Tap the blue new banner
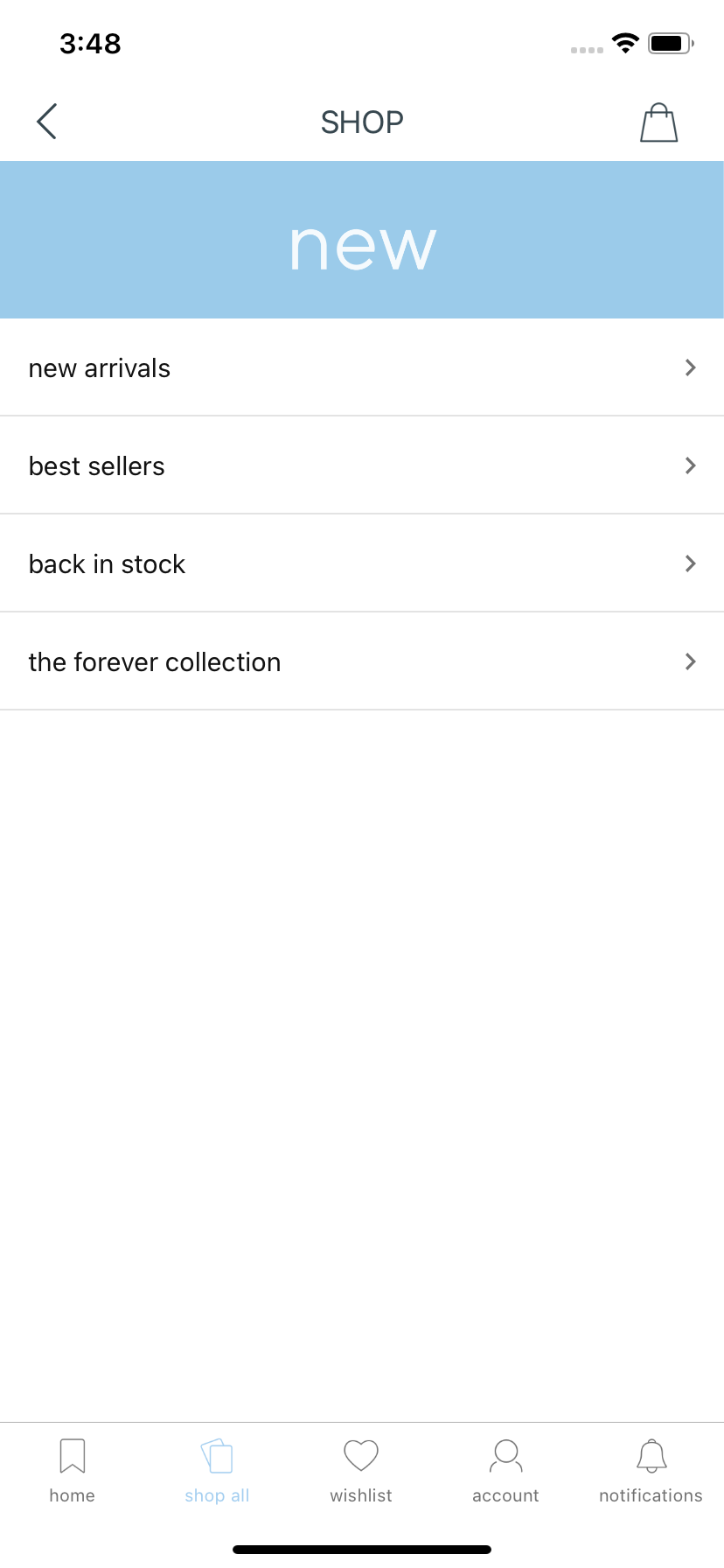Image resolution: width=724 pixels, height=1568 pixels. coord(362,240)
